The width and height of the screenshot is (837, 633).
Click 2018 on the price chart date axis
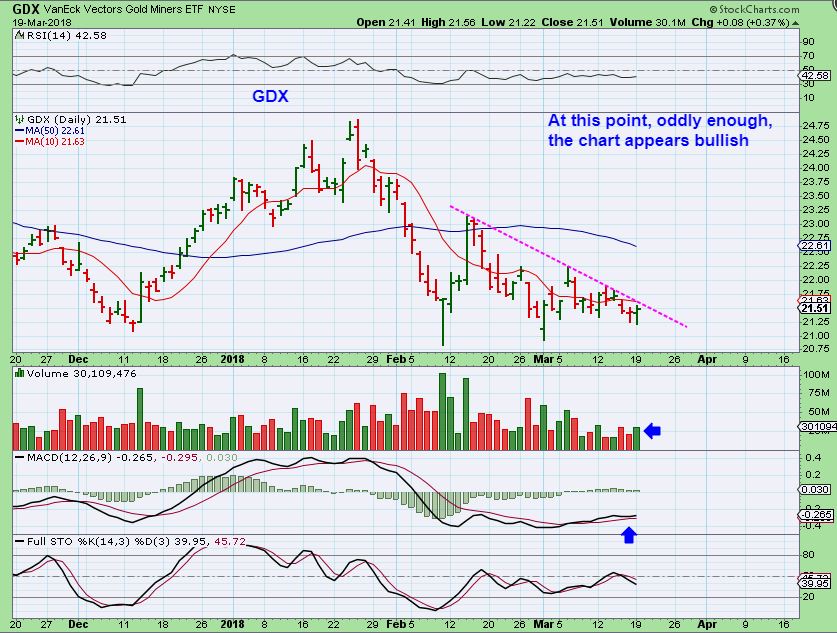click(232, 359)
